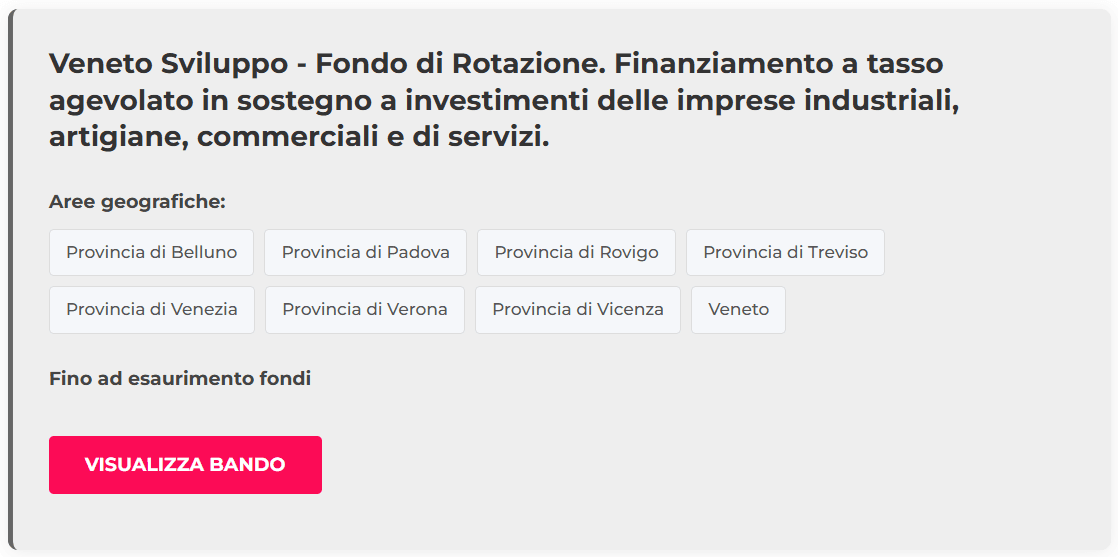Select the Provincia di Belluno tag
1118x557 pixels.
click(x=151, y=252)
